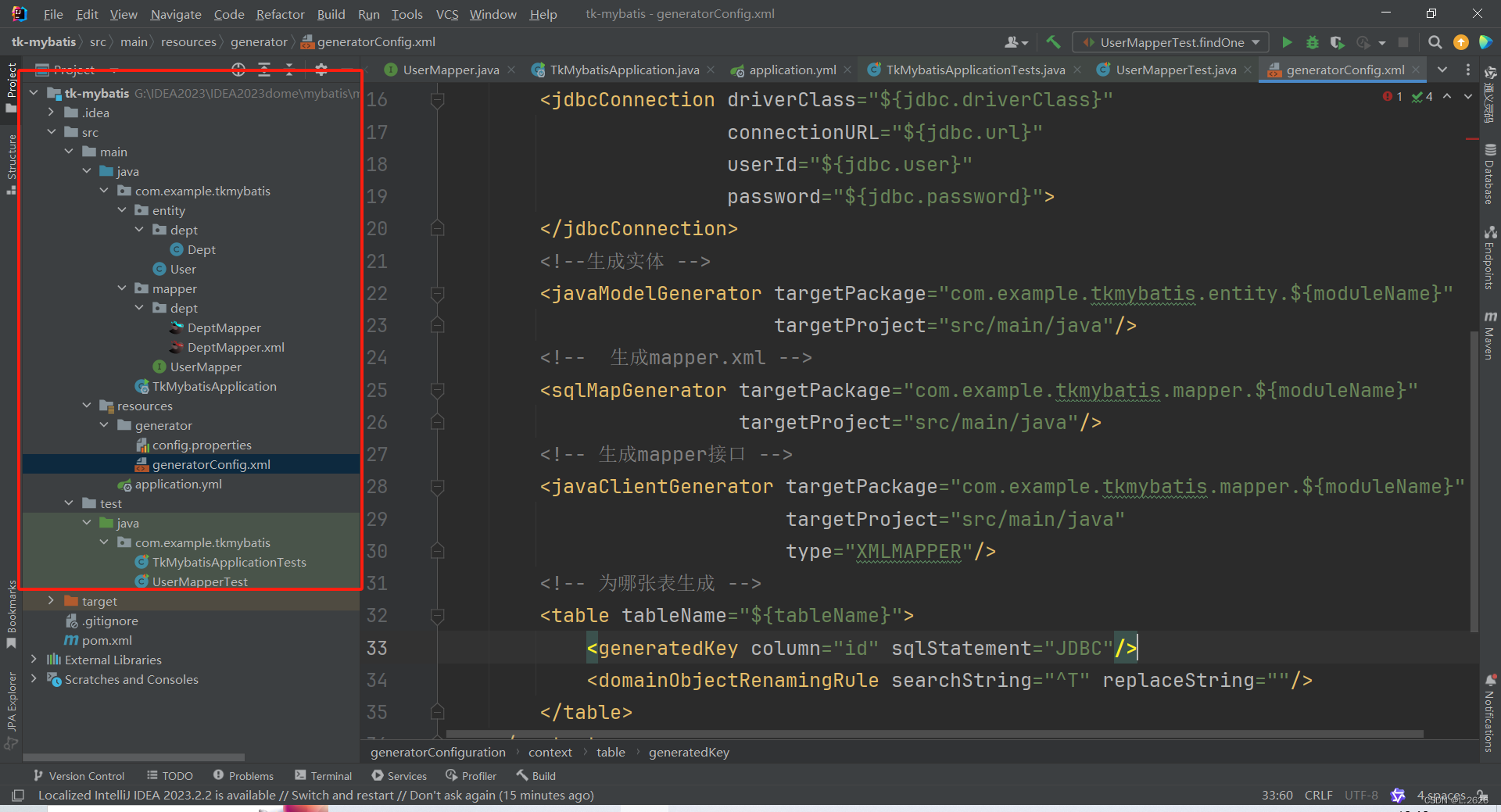The image size is (1501, 812).
Task: Open the File menu
Action: pyautogui.click(x=53, y=14)
